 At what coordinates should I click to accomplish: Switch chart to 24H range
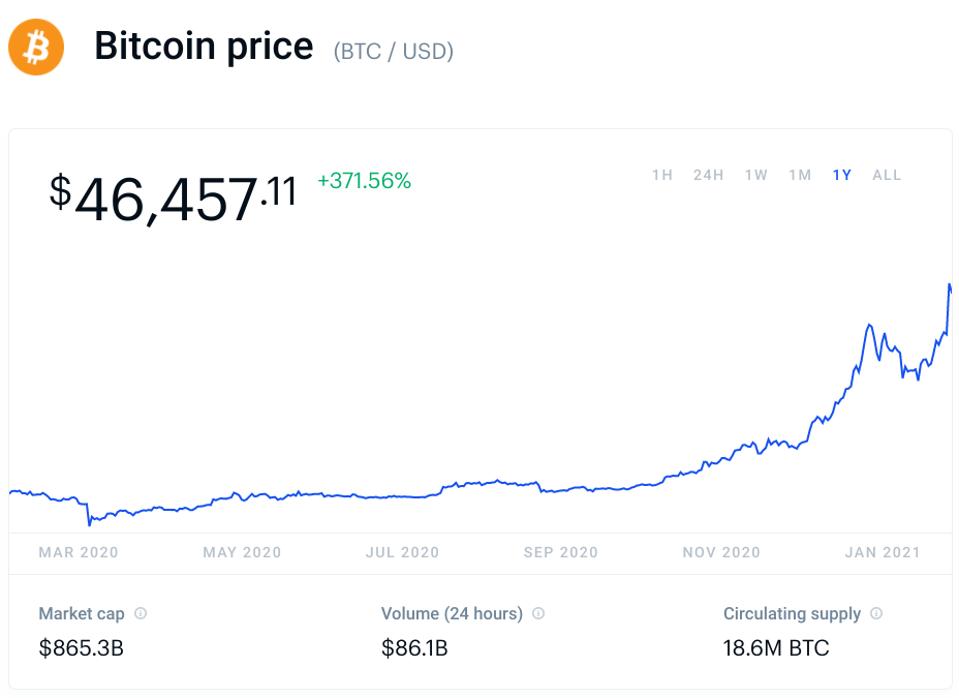[708, 175]
